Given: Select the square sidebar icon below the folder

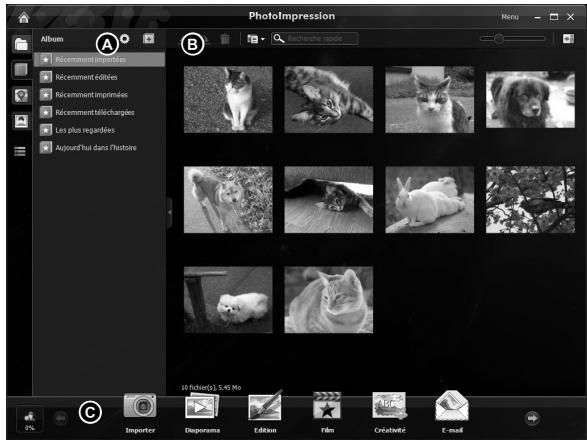Looking at the screenshot, I should [21, 70].
